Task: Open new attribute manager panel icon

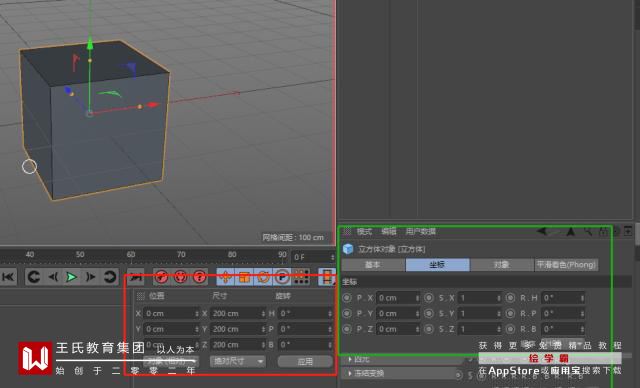Action: pyautogui.click(x=628, y=231)
